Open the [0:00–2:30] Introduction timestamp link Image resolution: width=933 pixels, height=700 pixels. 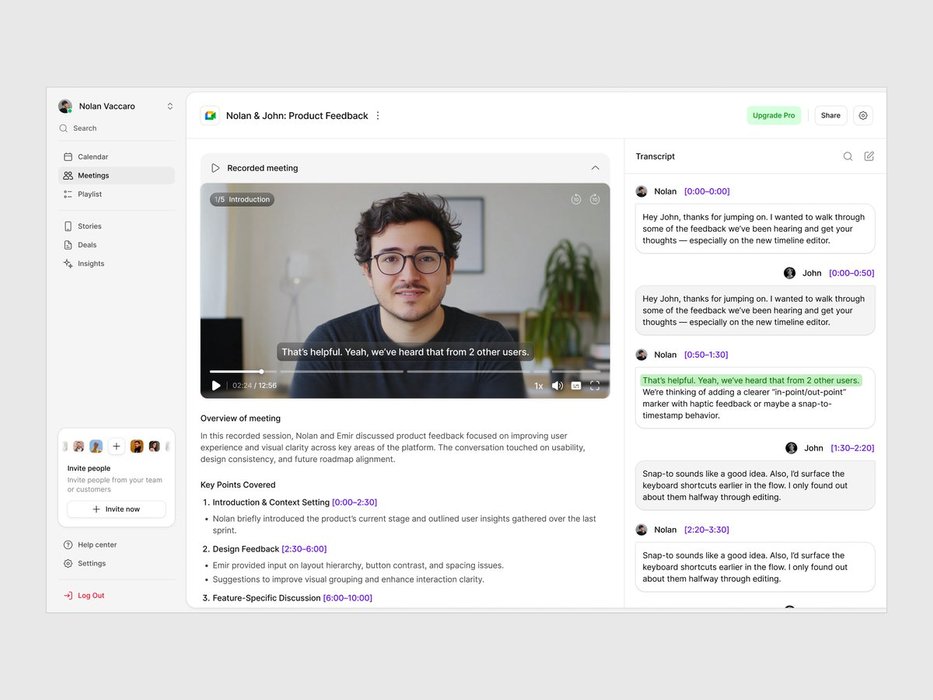pyautogui.click(x=355, y=502)
